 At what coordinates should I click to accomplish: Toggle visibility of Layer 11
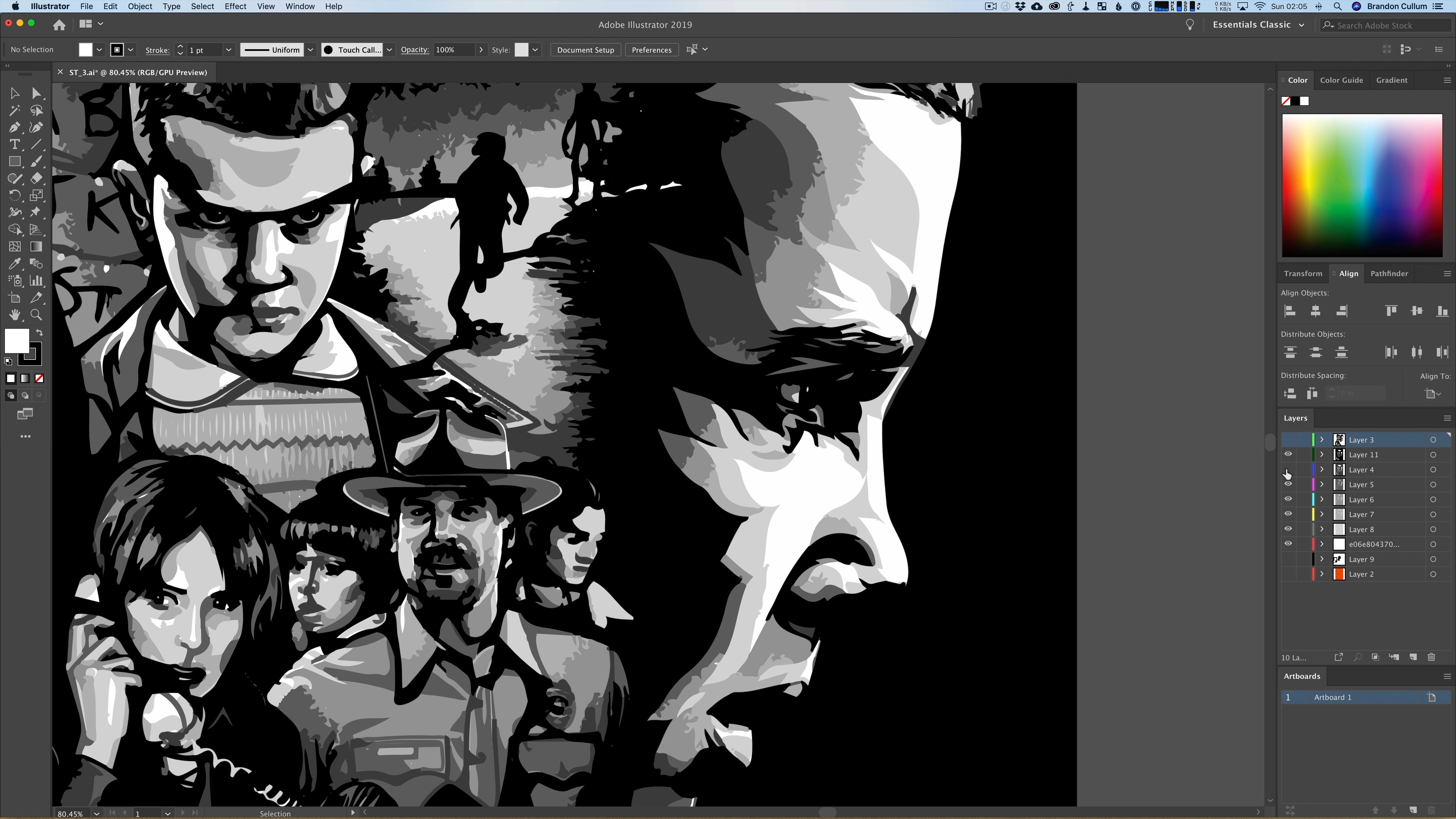coord(1288,455)
